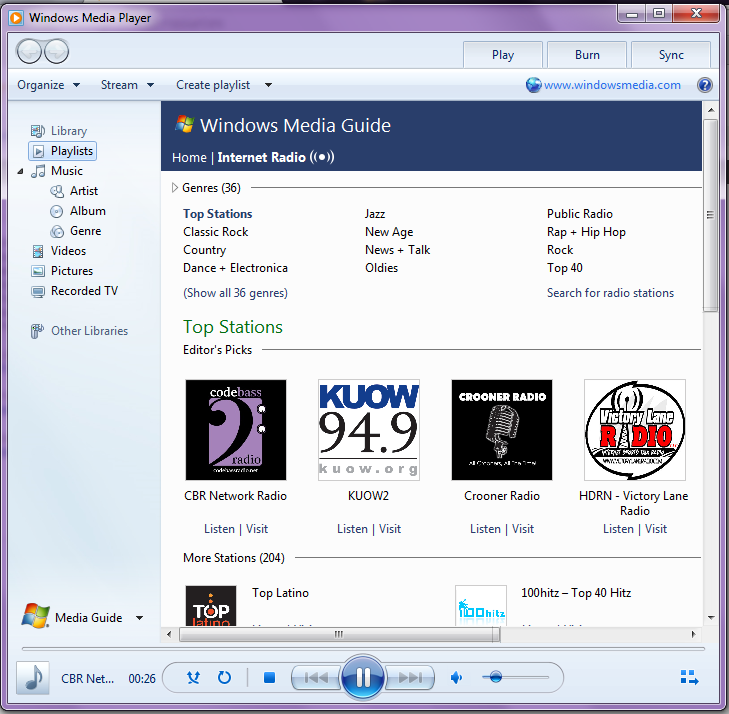This screenshot has height=714, width=729.
Task: Open the Stream dropdown menu
Action: (127, 85)
